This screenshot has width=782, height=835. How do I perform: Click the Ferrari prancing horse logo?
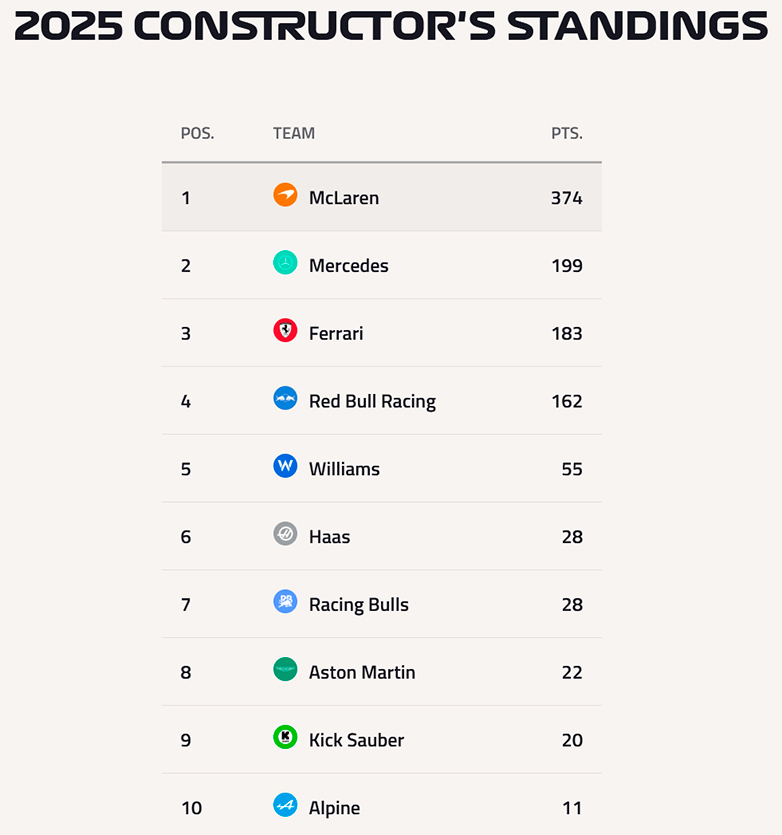click(x=285, y=331)
